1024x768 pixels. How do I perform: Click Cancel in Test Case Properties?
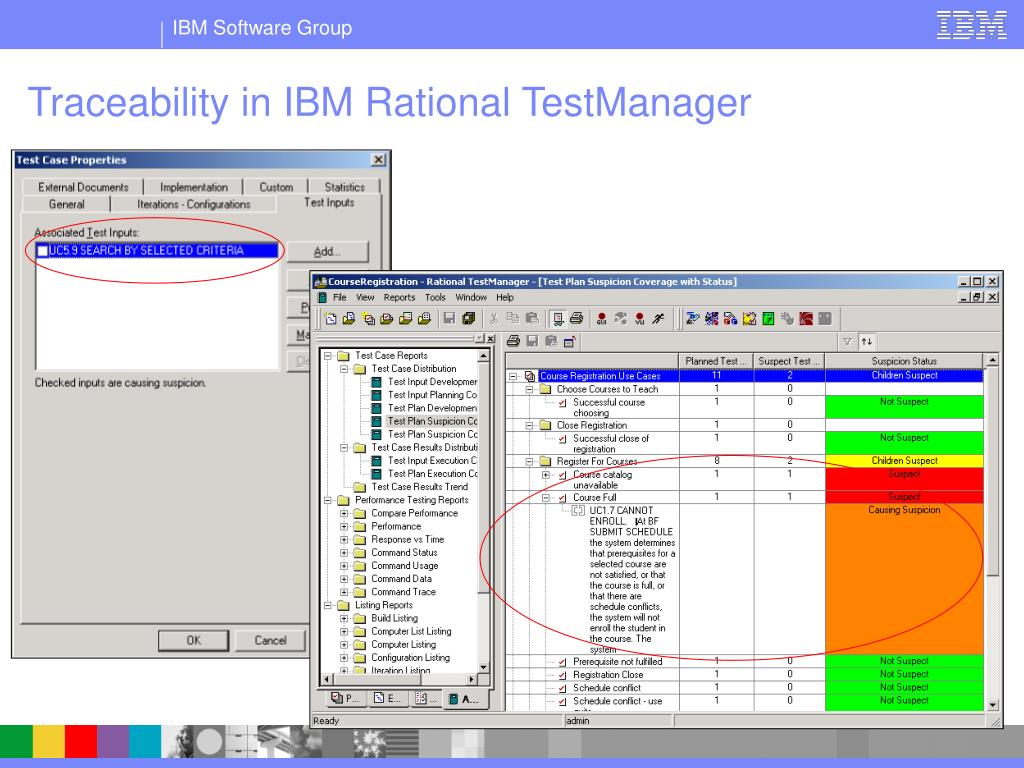270,640
